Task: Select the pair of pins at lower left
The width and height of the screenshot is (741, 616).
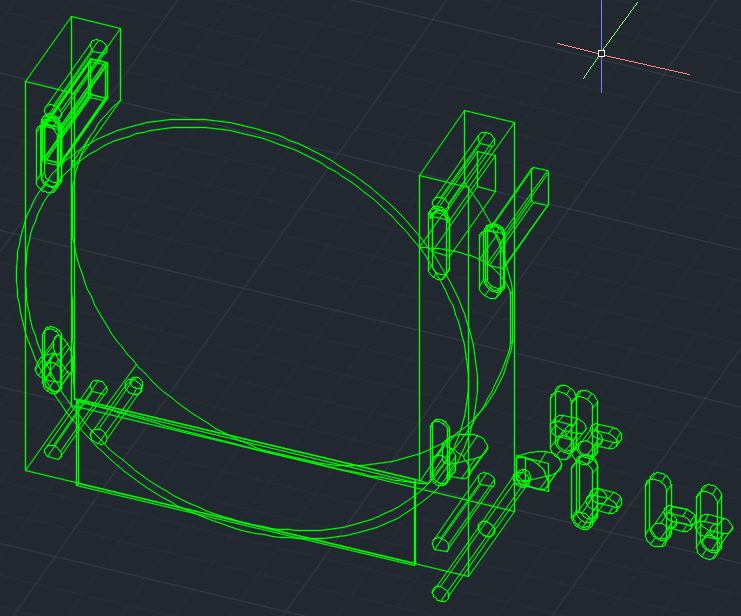Action: tap(113, 411)
